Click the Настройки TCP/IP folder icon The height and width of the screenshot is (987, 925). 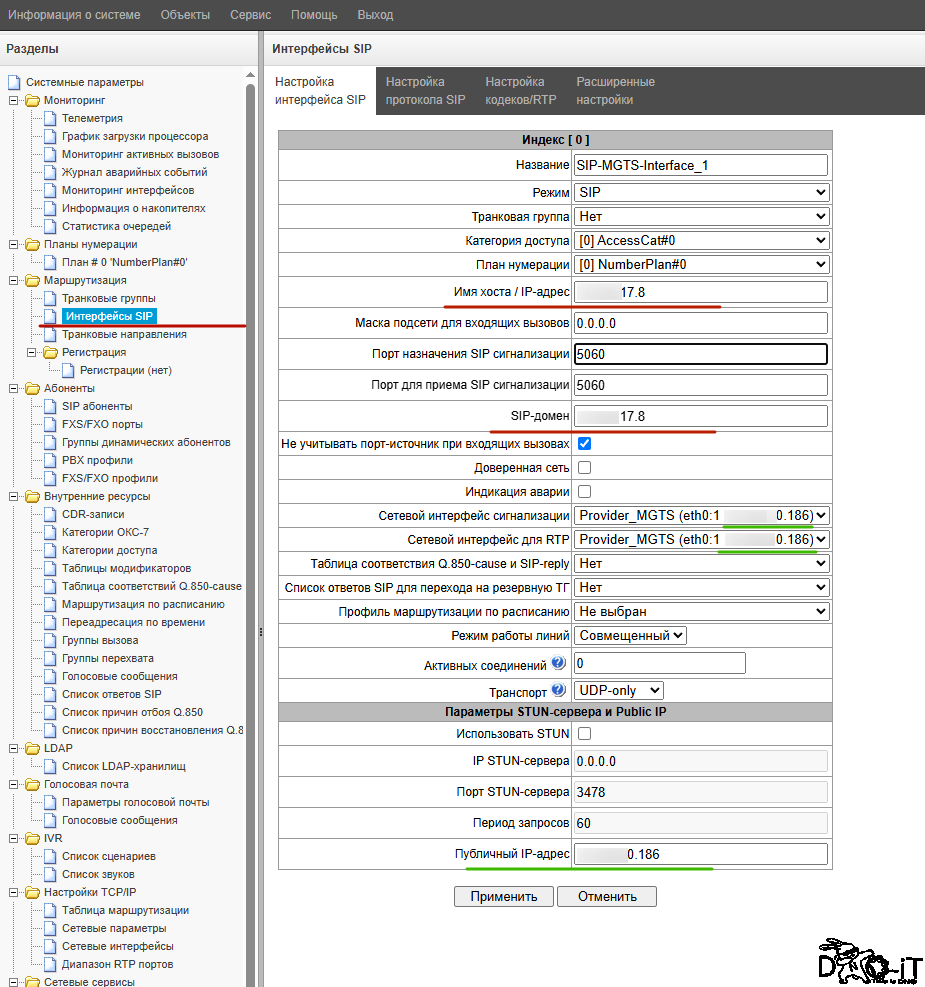pos(32,893)
